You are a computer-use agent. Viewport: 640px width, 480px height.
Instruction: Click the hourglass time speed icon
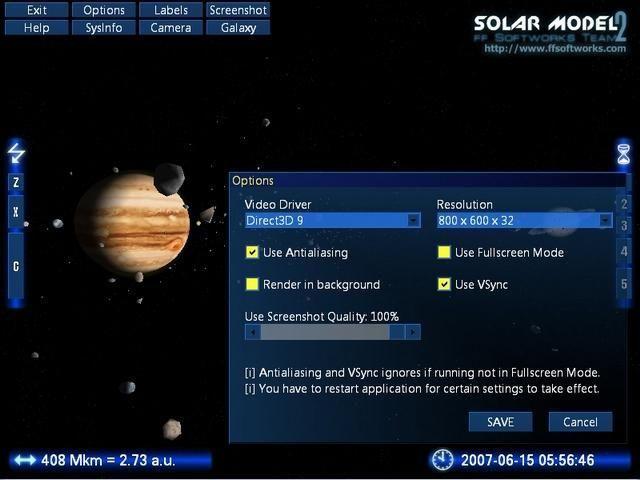click(x=623, y=153)
